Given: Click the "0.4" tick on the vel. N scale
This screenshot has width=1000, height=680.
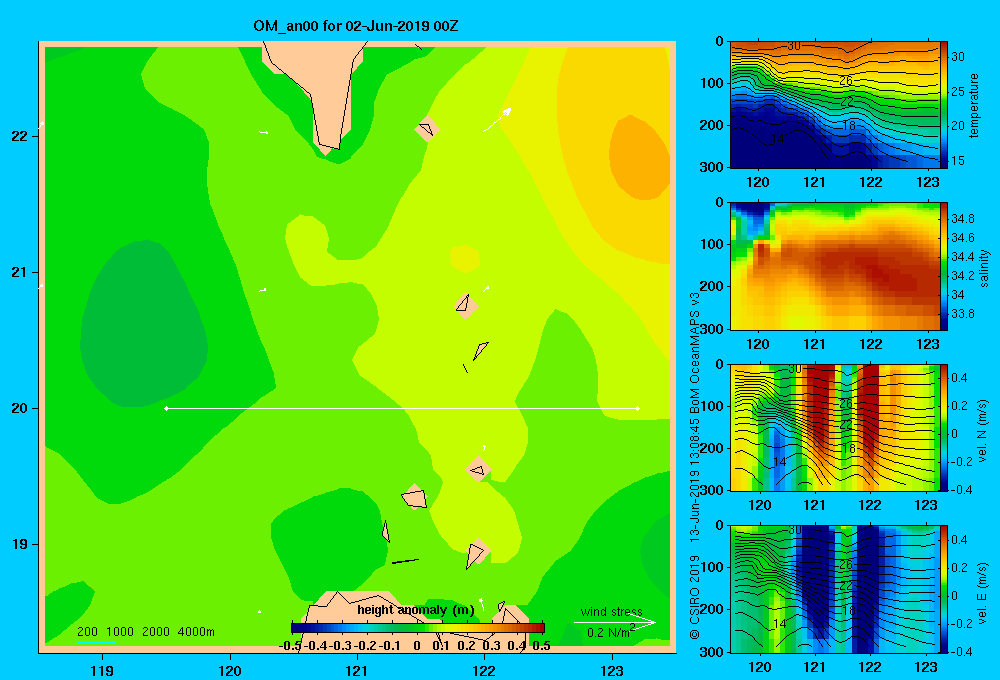Looking at the screenshot, I should coord(960,378).
